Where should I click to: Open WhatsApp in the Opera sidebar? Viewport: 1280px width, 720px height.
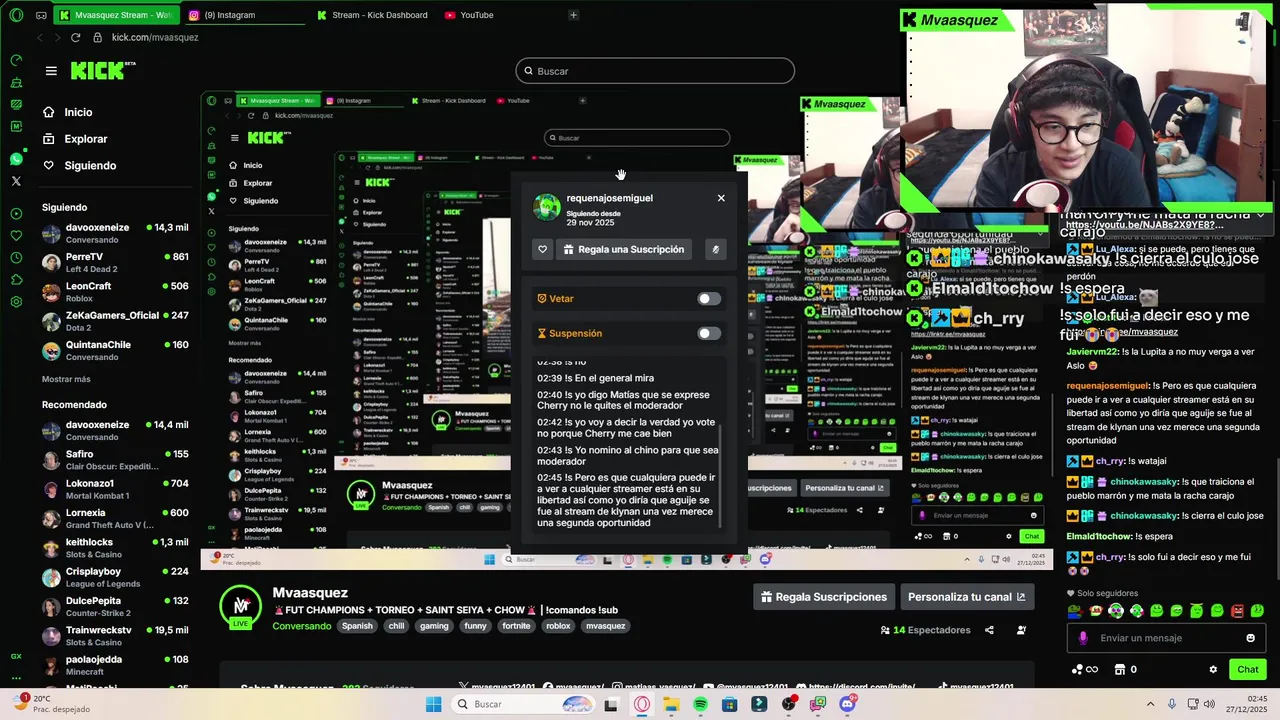click(x=16, y=159)
